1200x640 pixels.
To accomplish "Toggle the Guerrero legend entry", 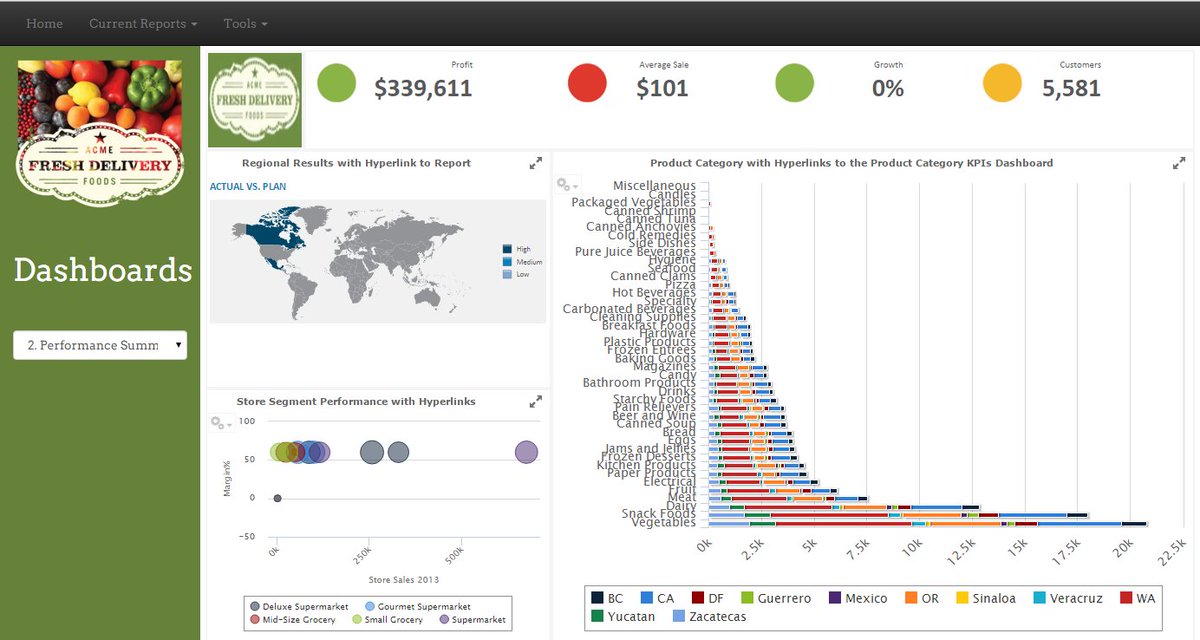I will (775, 598).
